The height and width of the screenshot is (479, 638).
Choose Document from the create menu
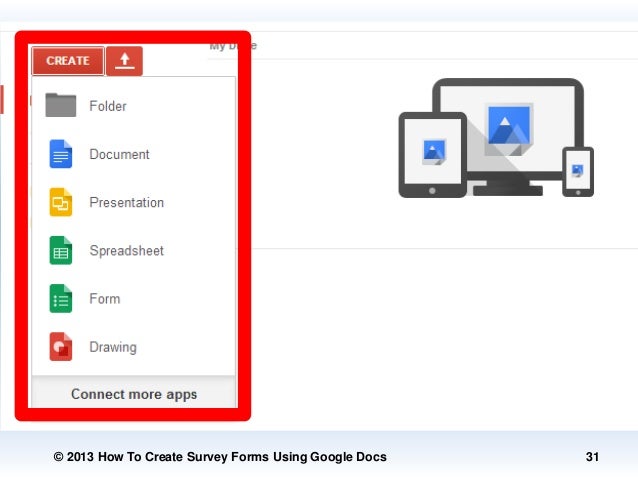pos(133,154)
